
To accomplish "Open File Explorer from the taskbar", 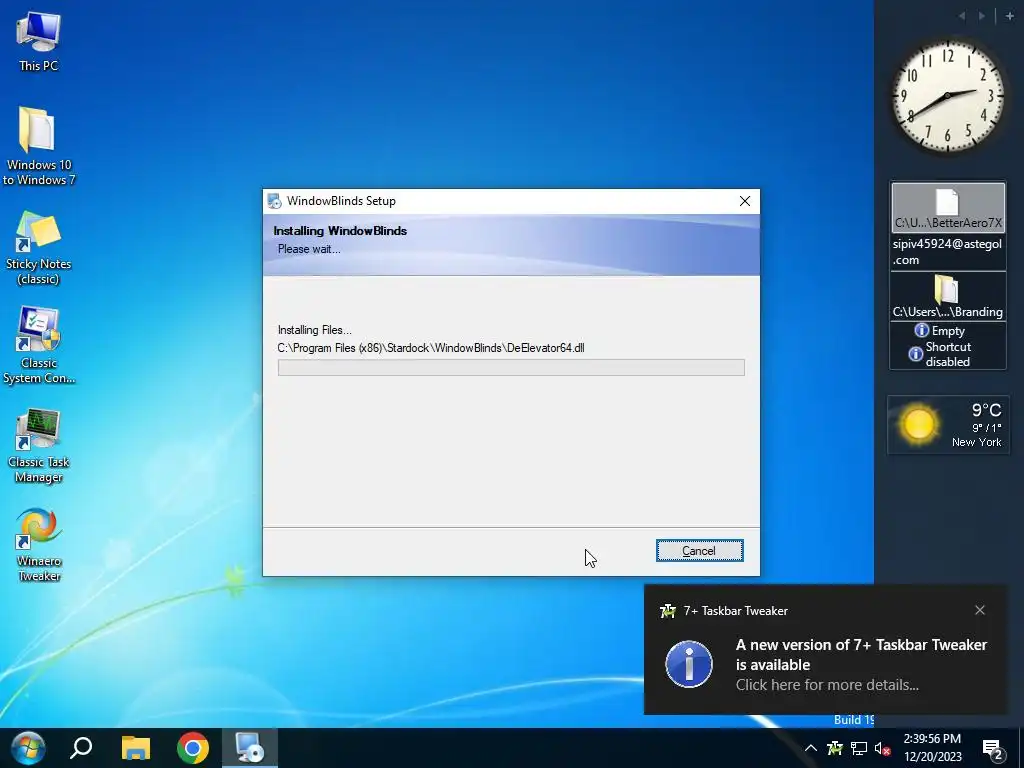I will [136, 748].
